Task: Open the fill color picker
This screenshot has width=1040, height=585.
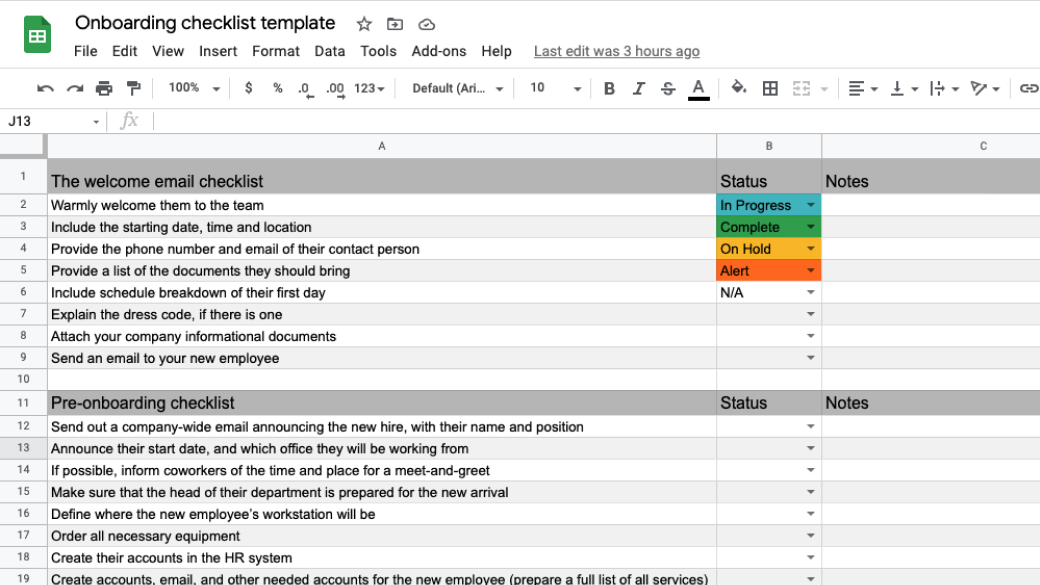Action: [x=738, y=88]
